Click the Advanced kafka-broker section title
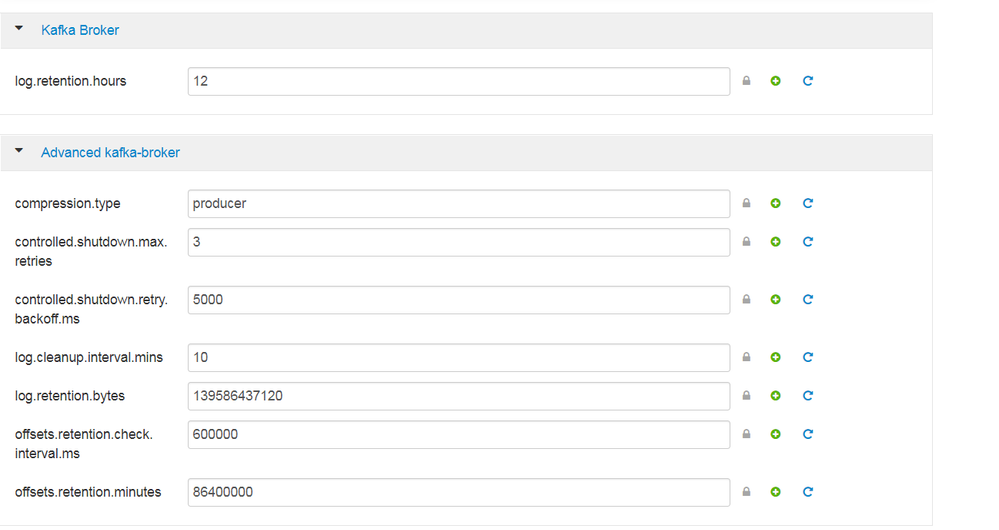Viewport: 999px width, 530px height. tap(110, 153)
